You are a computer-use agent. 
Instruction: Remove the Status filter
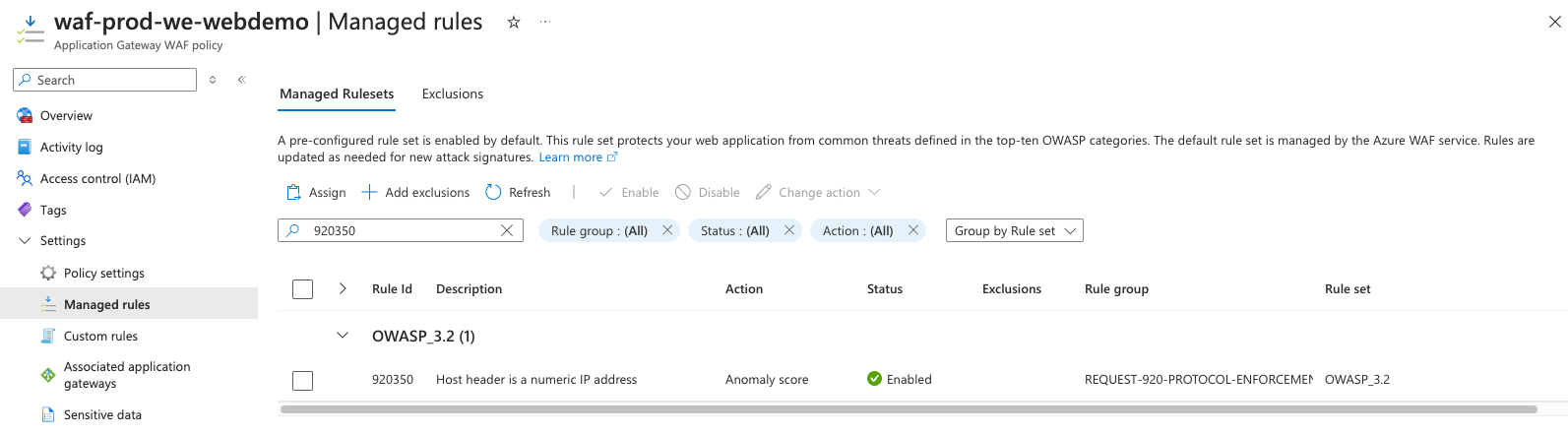[789, 230]
